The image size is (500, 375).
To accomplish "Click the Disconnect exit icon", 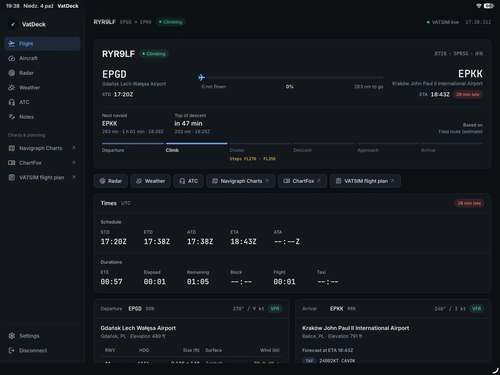I will pyautogui.click(x=12, y=350).
